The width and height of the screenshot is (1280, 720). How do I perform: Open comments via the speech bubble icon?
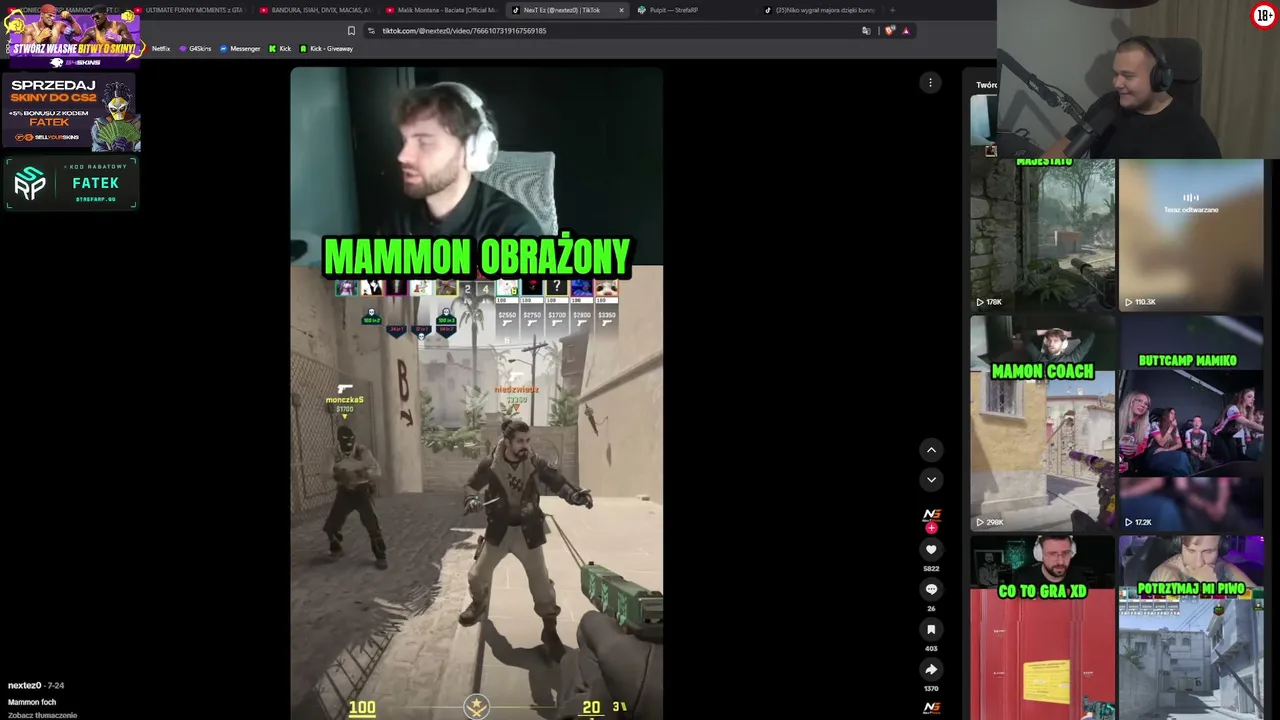coord(931,589)
